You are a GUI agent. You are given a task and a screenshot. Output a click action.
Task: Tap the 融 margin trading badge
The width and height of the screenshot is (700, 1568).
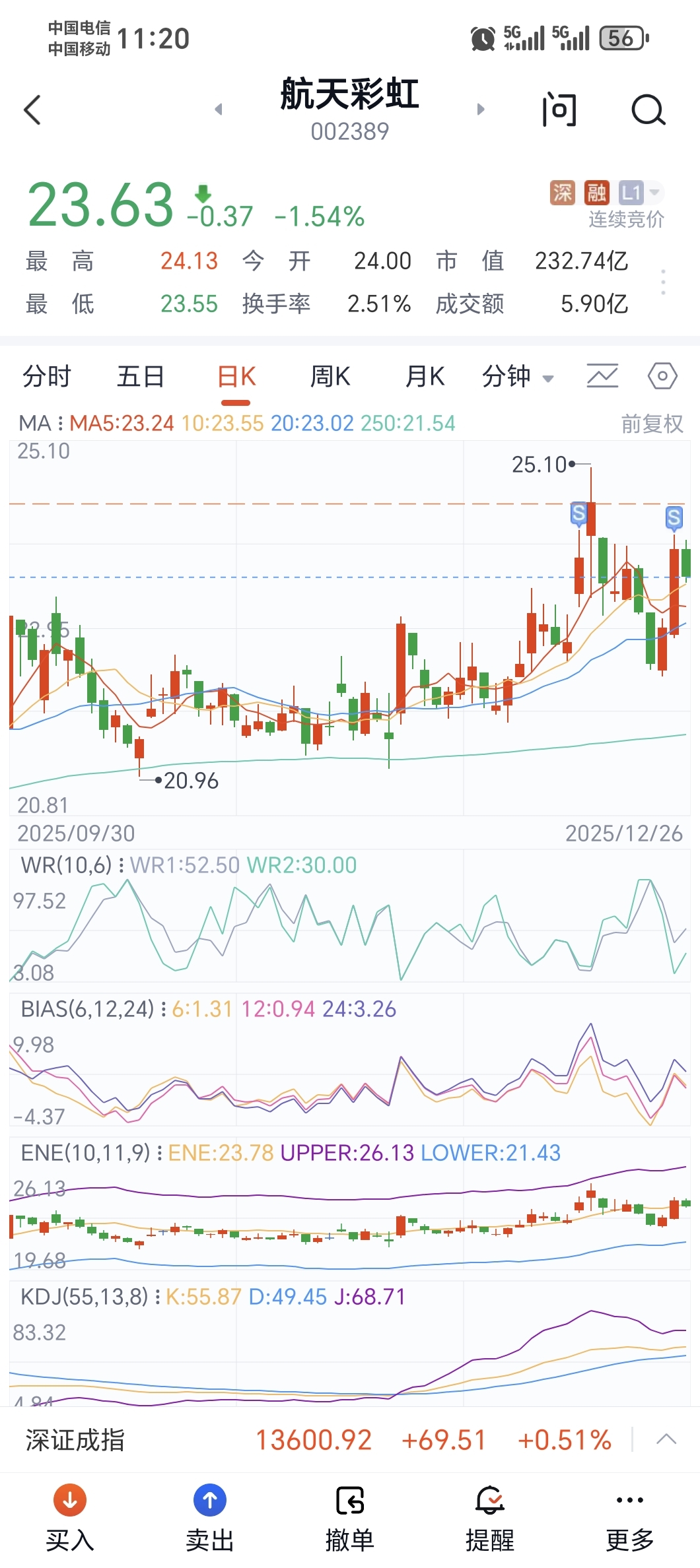597,193
